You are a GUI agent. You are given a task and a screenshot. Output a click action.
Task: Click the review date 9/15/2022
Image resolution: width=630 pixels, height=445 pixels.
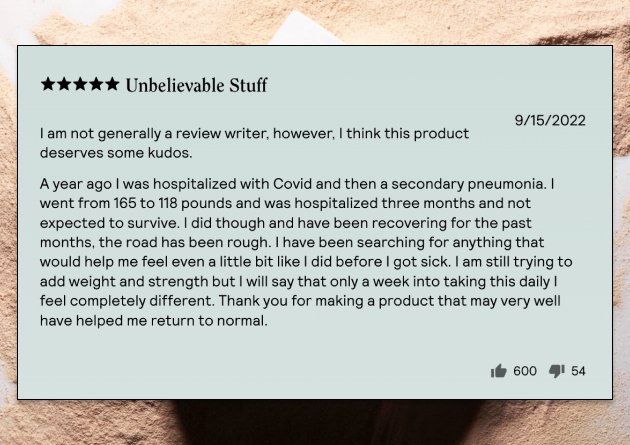pyautogui.click(x=550, y=121)
